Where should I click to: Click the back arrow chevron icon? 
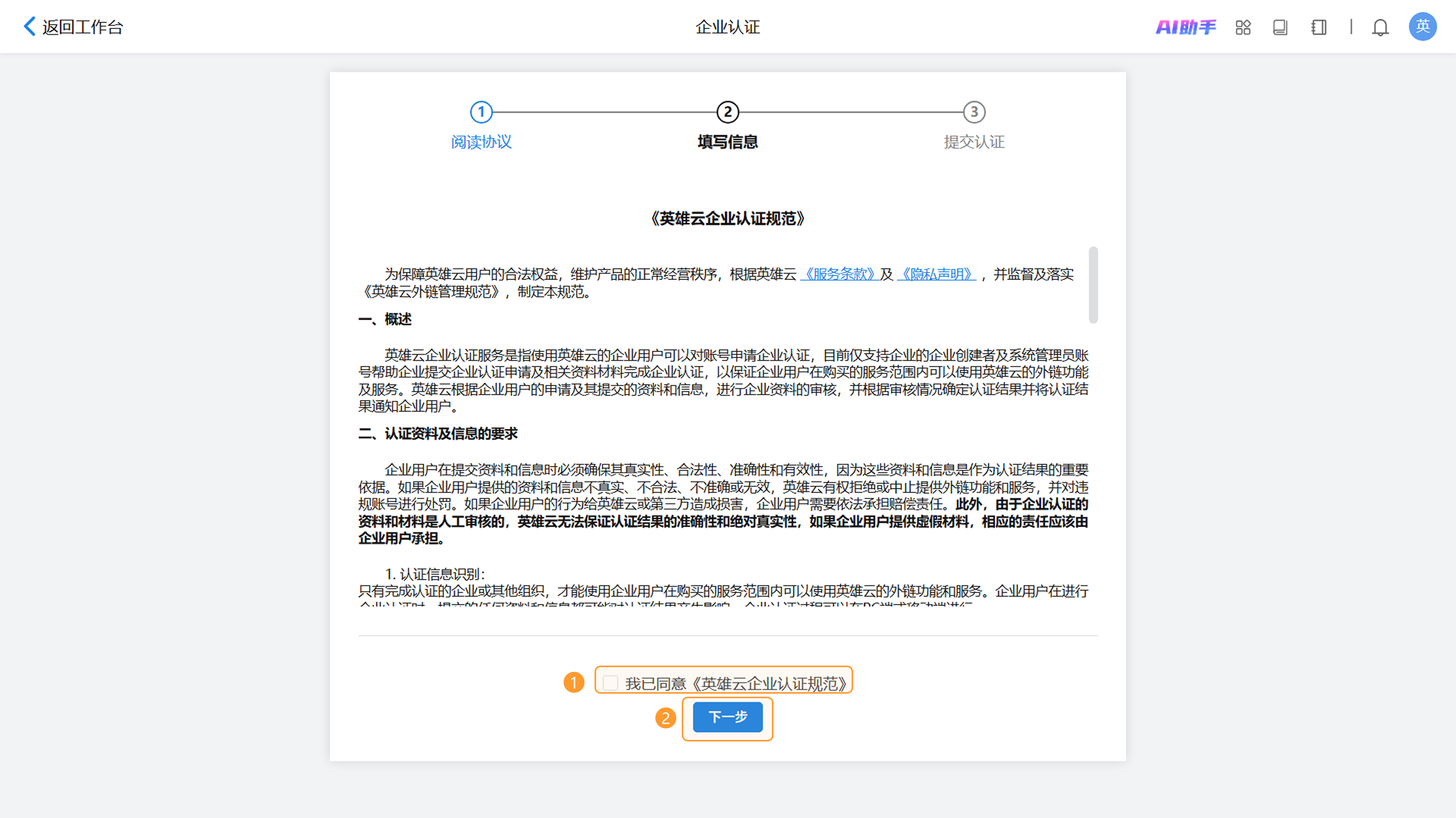[30, 27]
